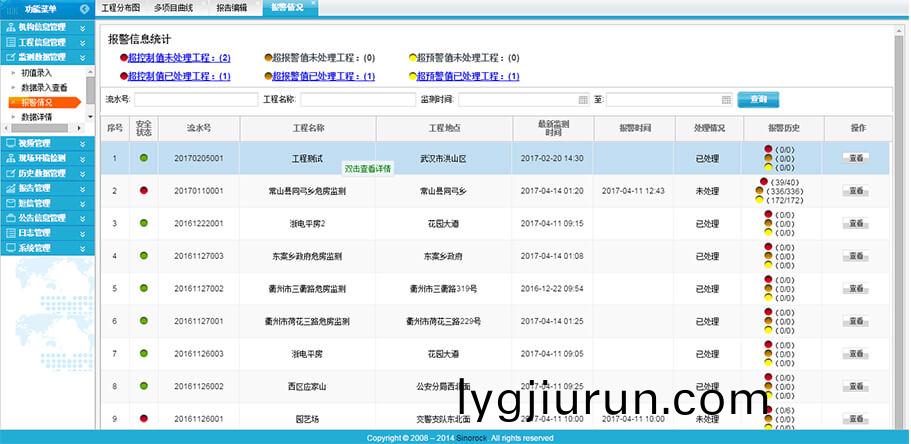Image resolution: width=911 pixels, height=444 pixels.
Task: Open the 超控制值未处理工程 (2) link
Action: click(x=178, y=58)
